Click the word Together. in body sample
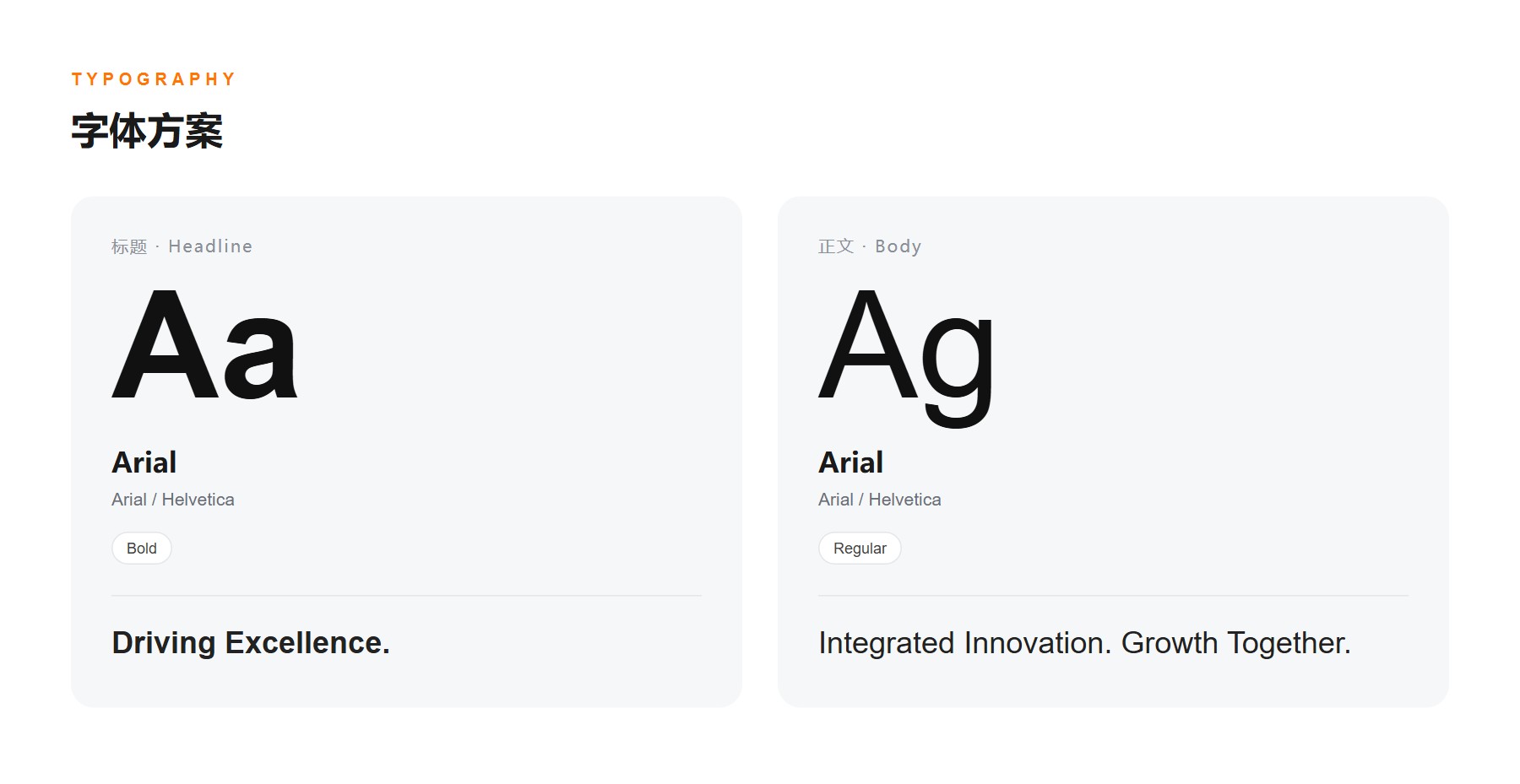The image size is (1520, 784). (x=1289, y=643)
